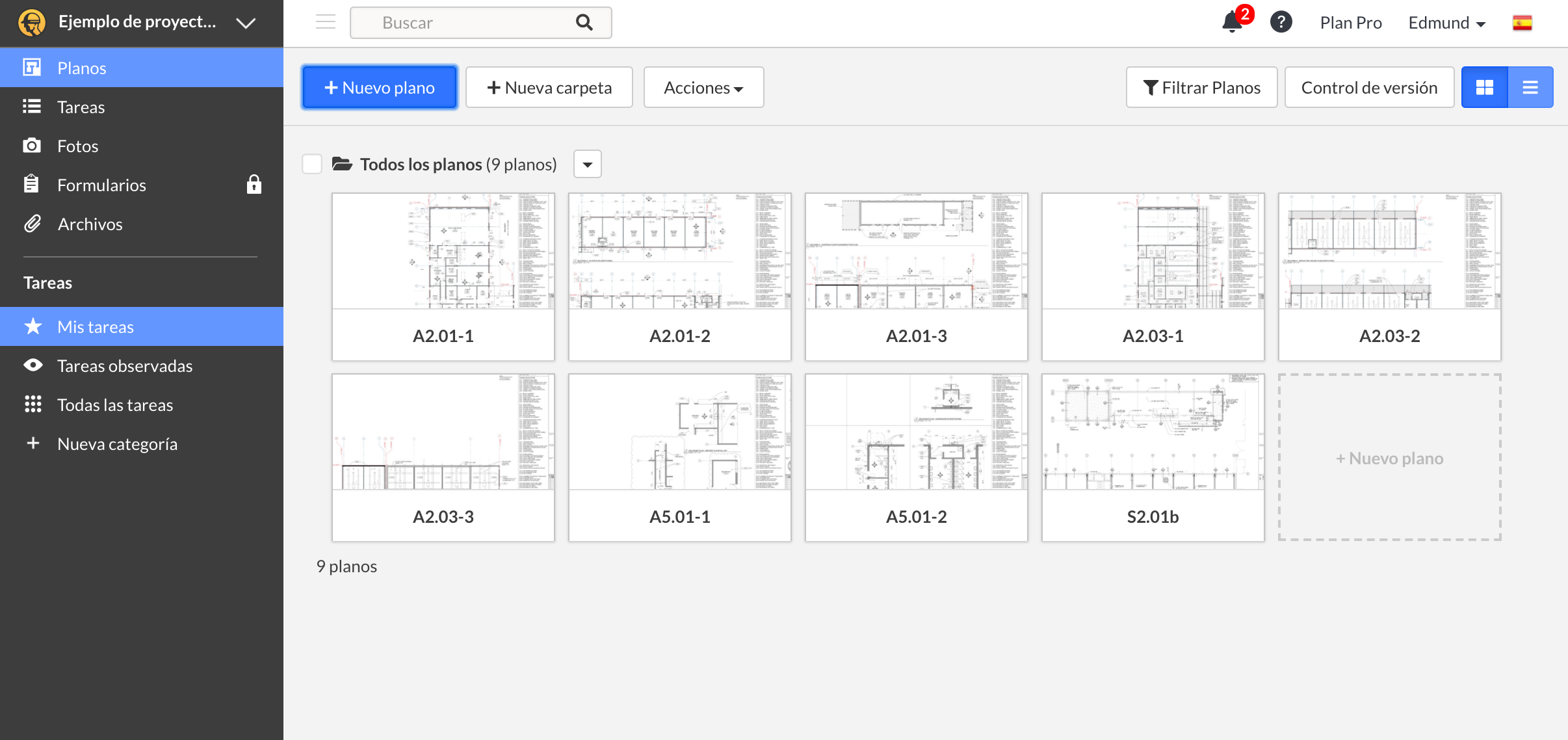Viewport: 1568px width, 740px height.
Task: Open dropdown arrow next to Todos los planos
Action: tap(588, 165)
